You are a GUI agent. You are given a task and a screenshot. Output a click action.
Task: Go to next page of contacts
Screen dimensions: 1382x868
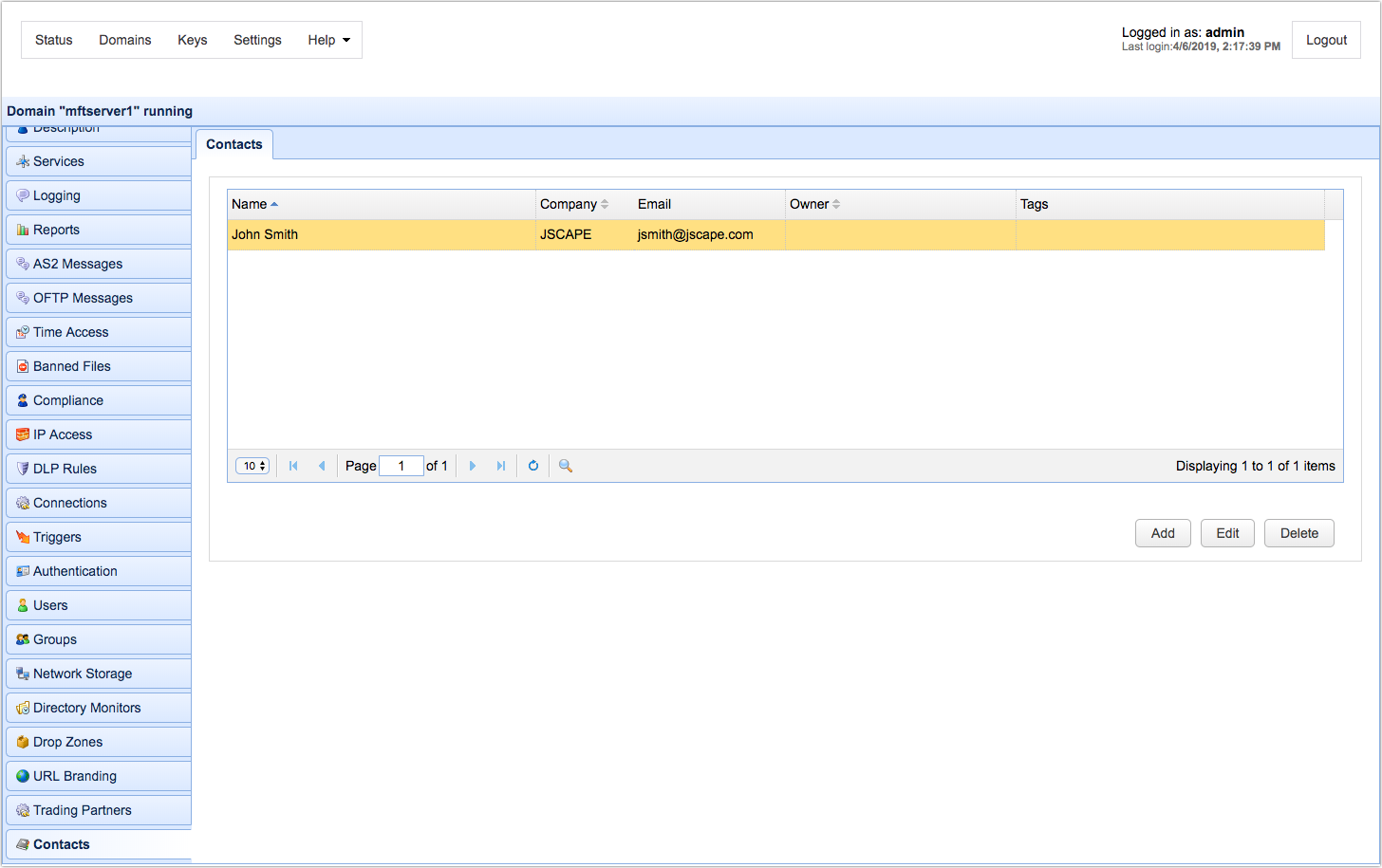473,466
